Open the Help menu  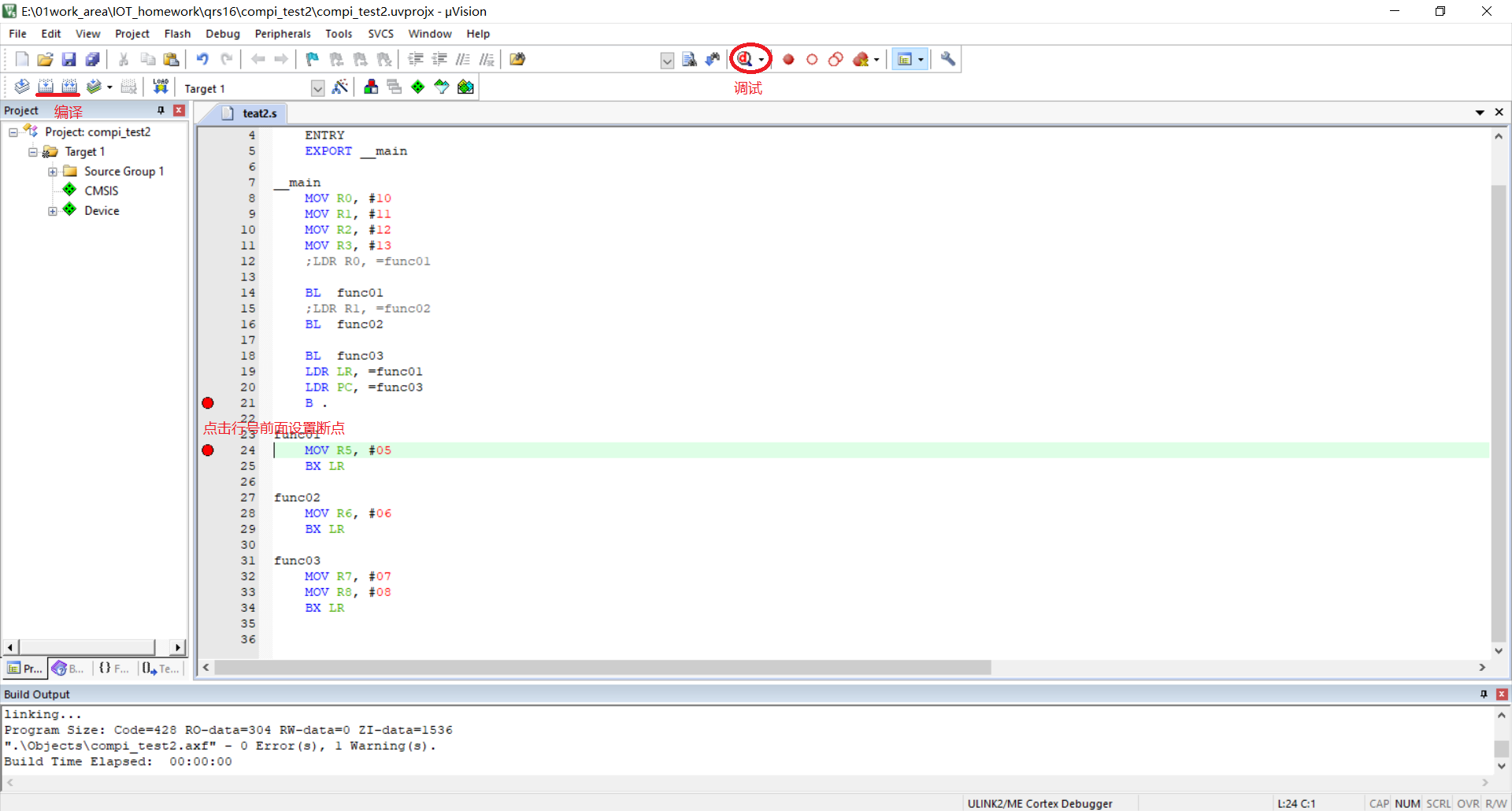pos(477,34)
